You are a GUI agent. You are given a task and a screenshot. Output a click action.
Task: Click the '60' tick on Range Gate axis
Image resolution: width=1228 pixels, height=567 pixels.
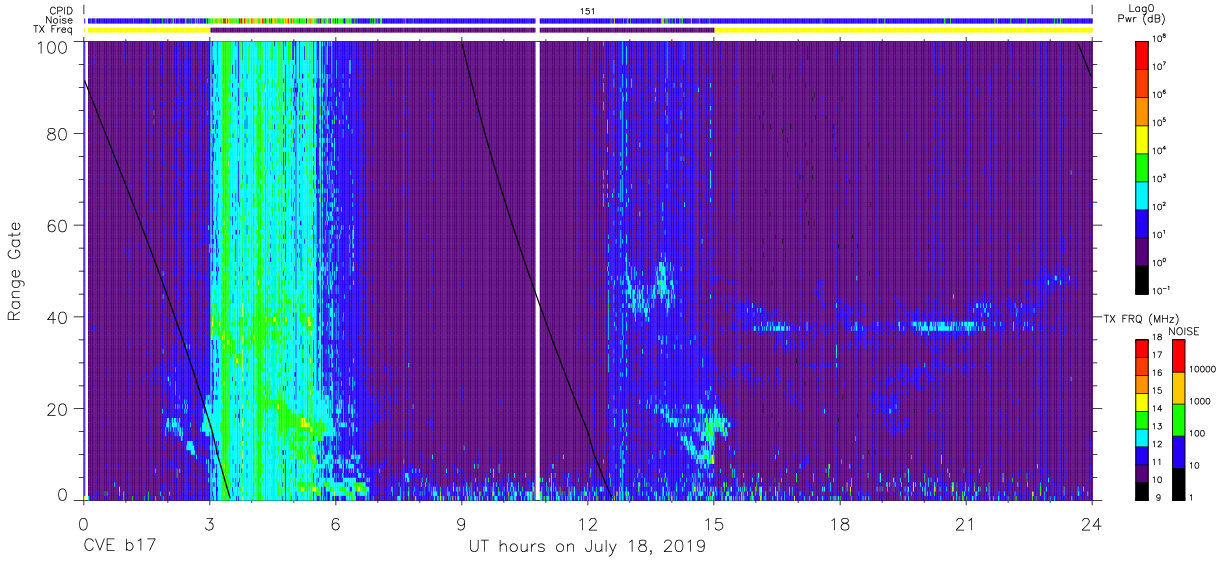point(58,225)
